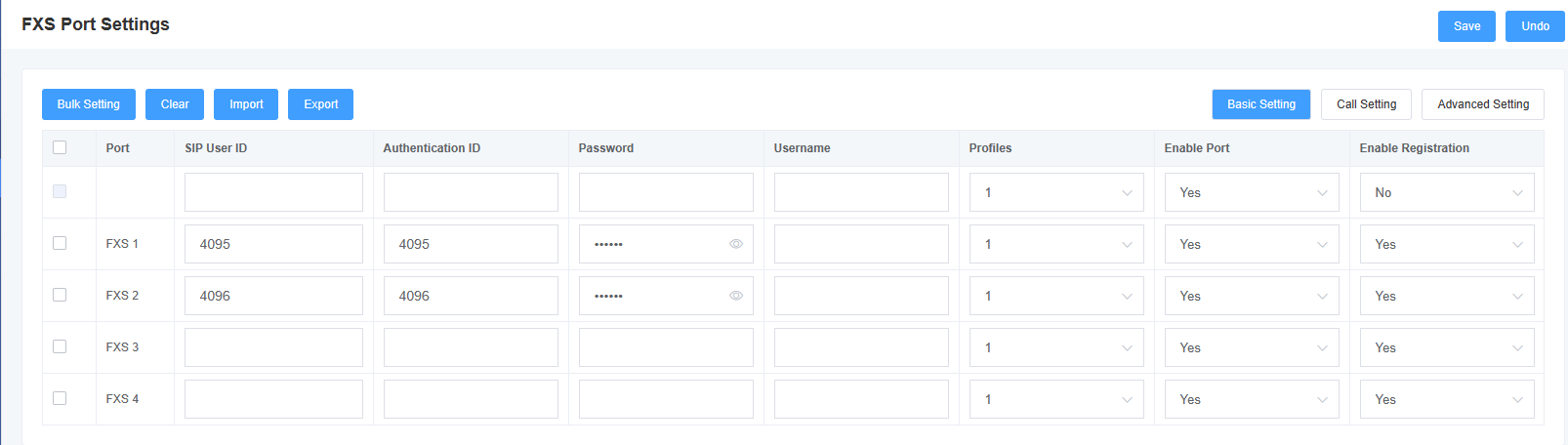Screen dimensions: 1568x445
Task: Show FXS 2 password via eye icon
Action: click(736, 296)
